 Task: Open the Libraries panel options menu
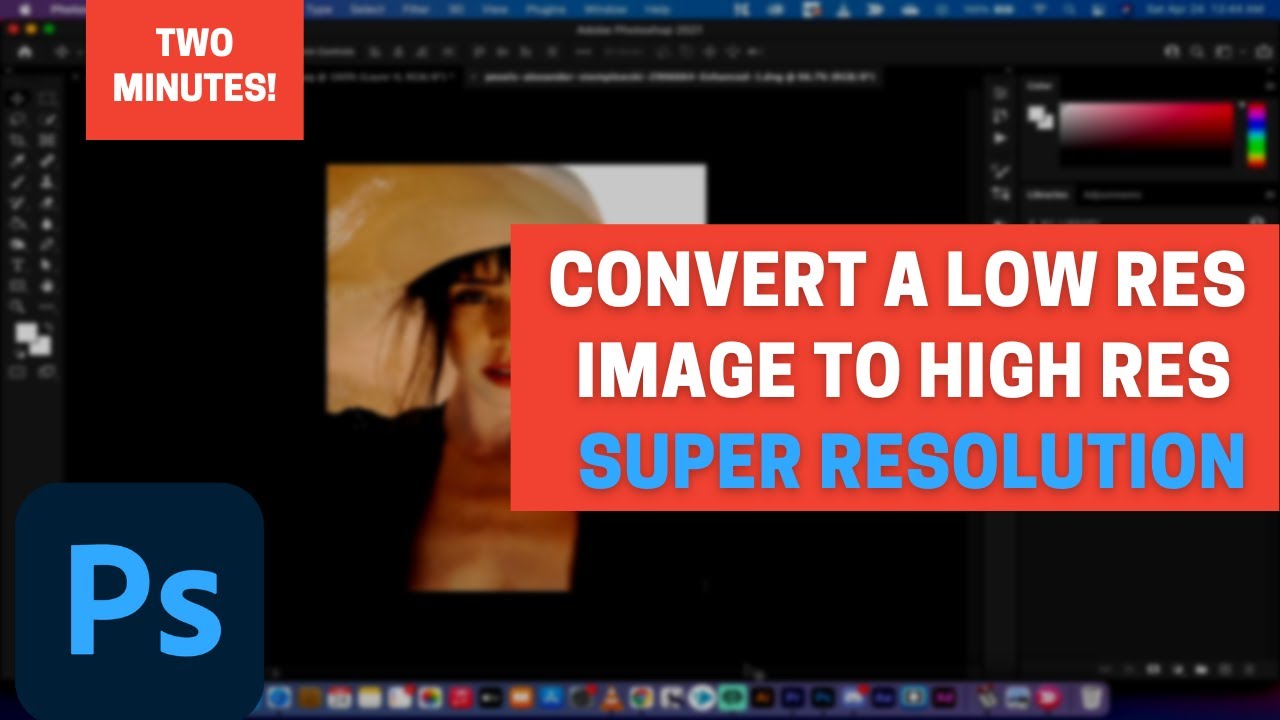(x=1270, y=193)
